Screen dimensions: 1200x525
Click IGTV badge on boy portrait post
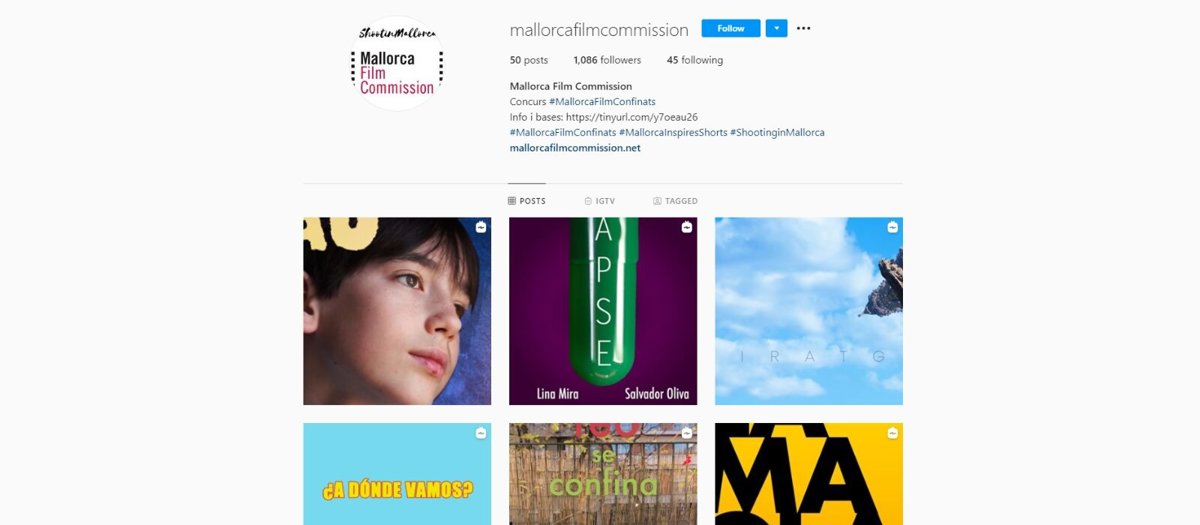coord(481,228)
